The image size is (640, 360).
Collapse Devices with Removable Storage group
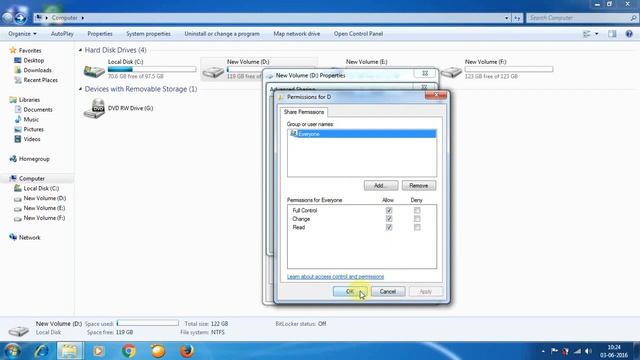(80, 89)
